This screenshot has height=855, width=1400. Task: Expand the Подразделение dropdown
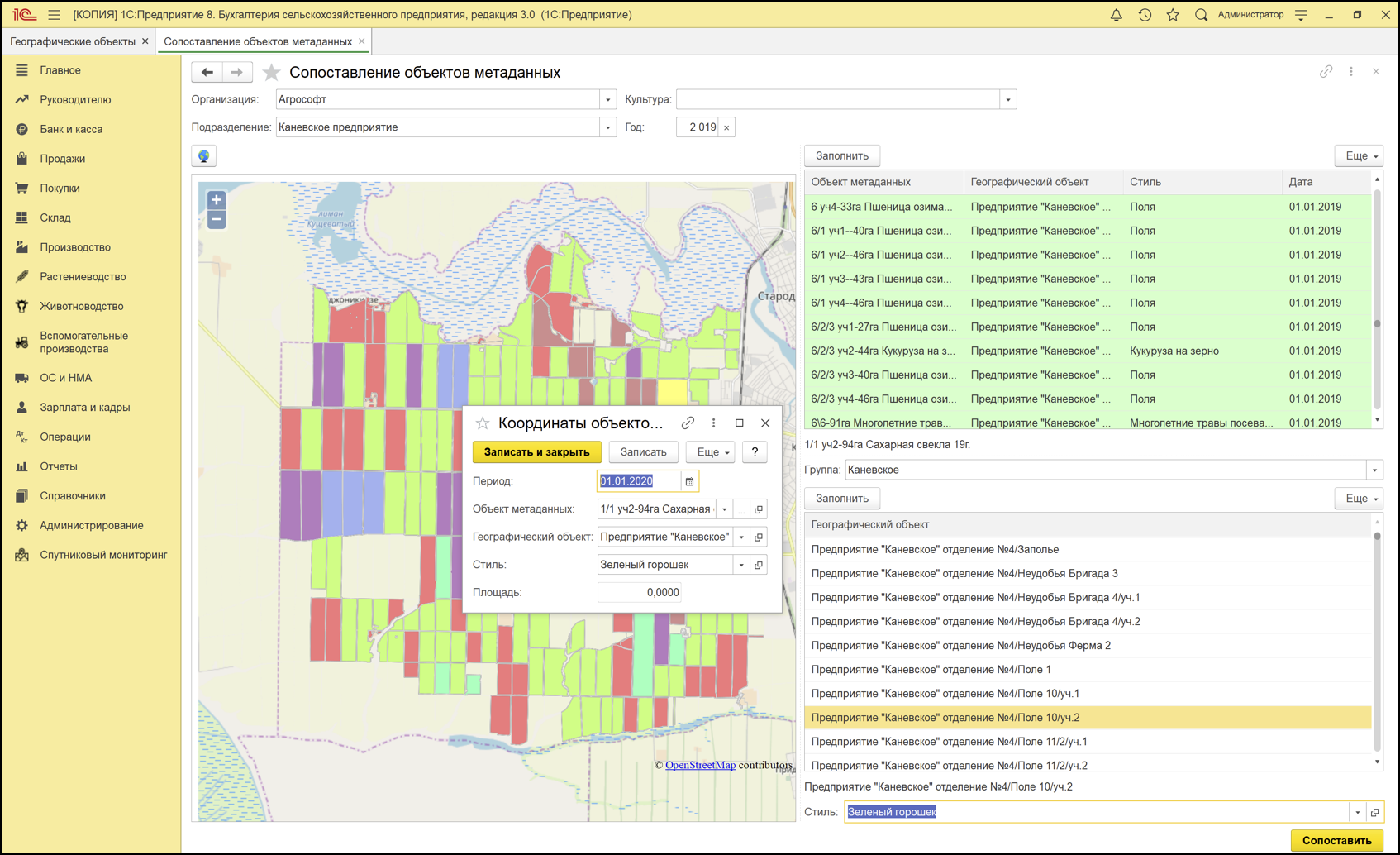[608, 127]
